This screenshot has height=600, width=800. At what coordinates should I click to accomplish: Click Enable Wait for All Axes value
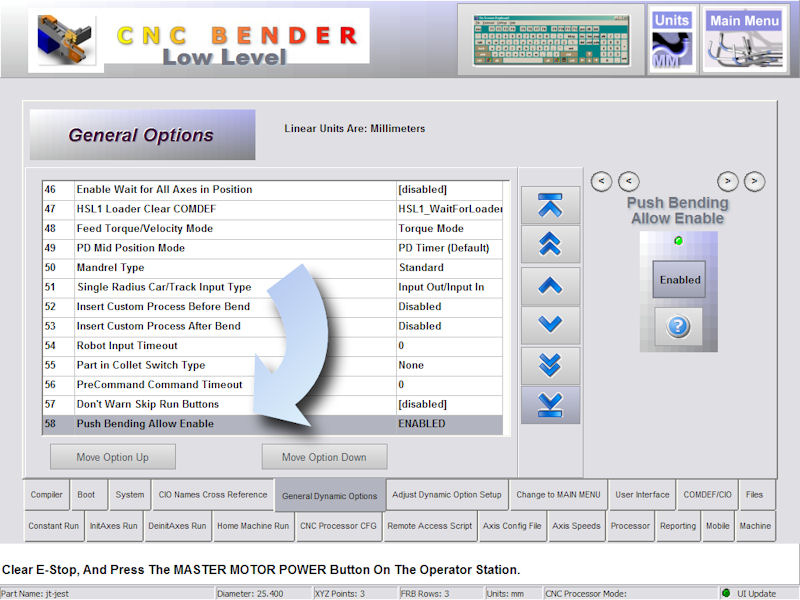(x=449, y=190)
